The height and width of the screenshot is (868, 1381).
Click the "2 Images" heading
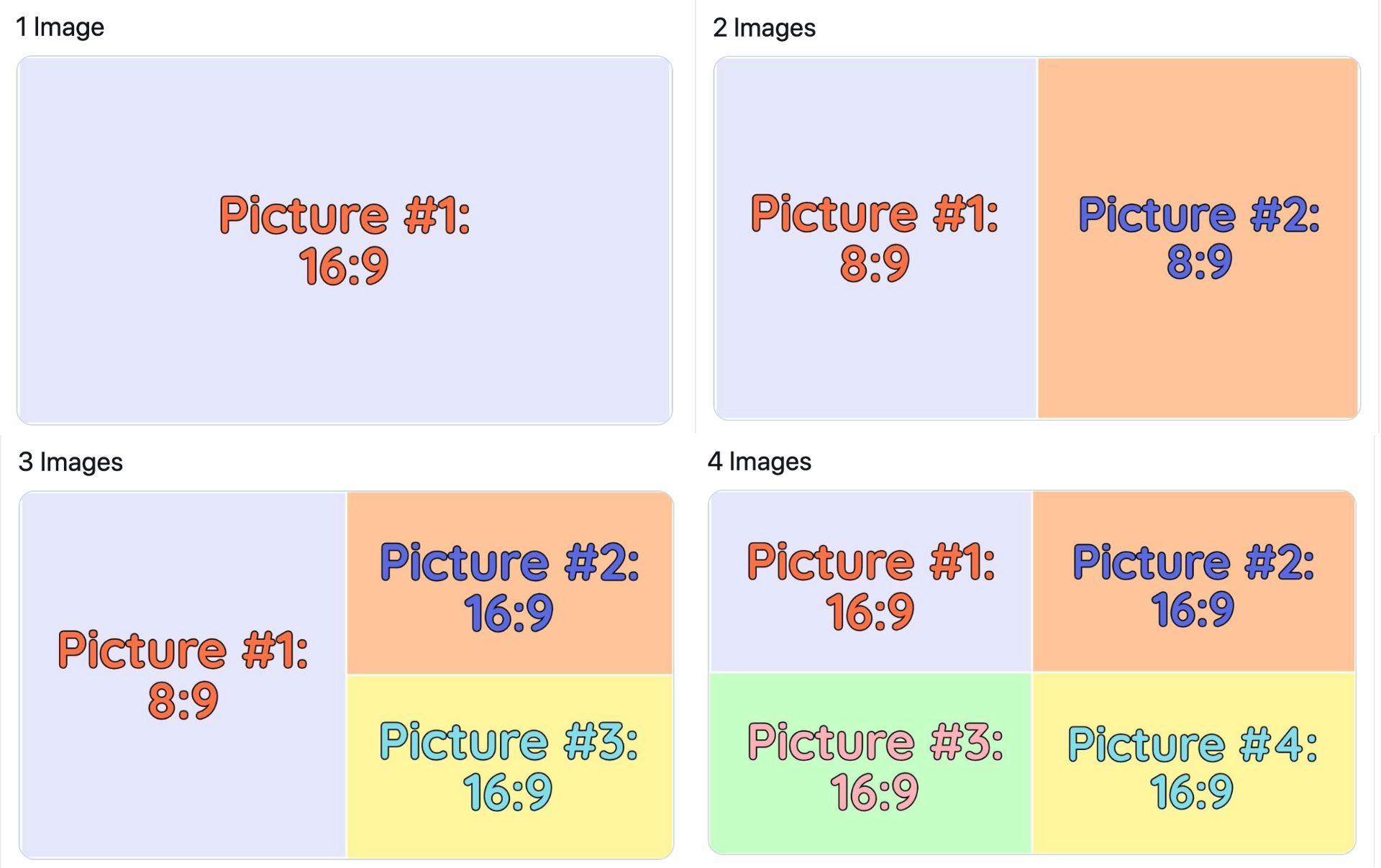[764, 28]
